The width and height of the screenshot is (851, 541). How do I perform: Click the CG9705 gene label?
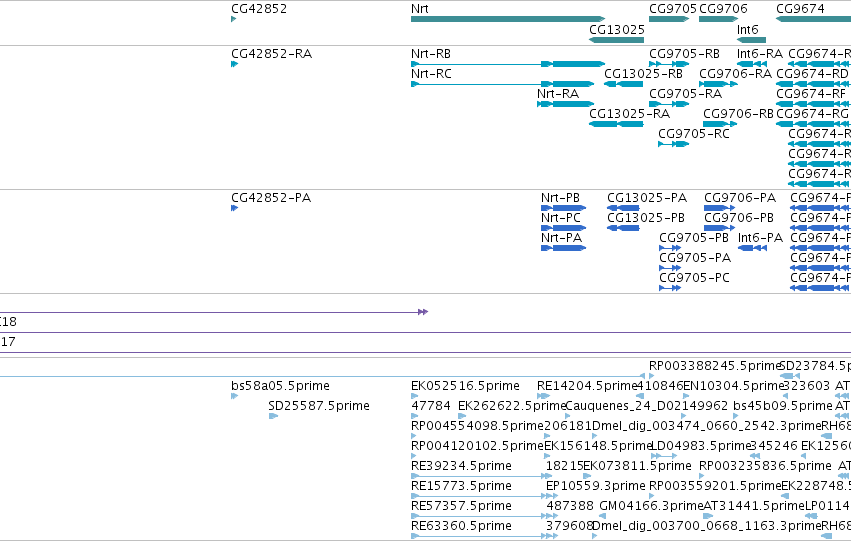click(x=672, y=9)
